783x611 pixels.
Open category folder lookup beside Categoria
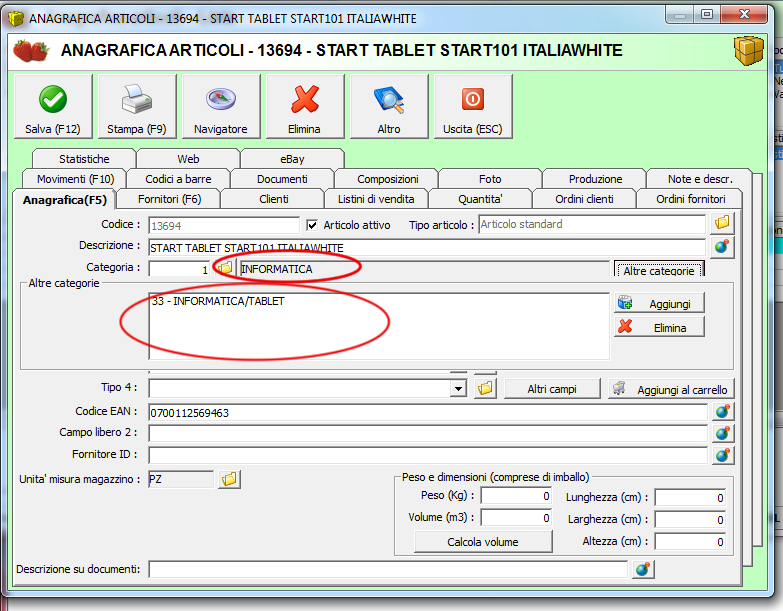(225, 268)
